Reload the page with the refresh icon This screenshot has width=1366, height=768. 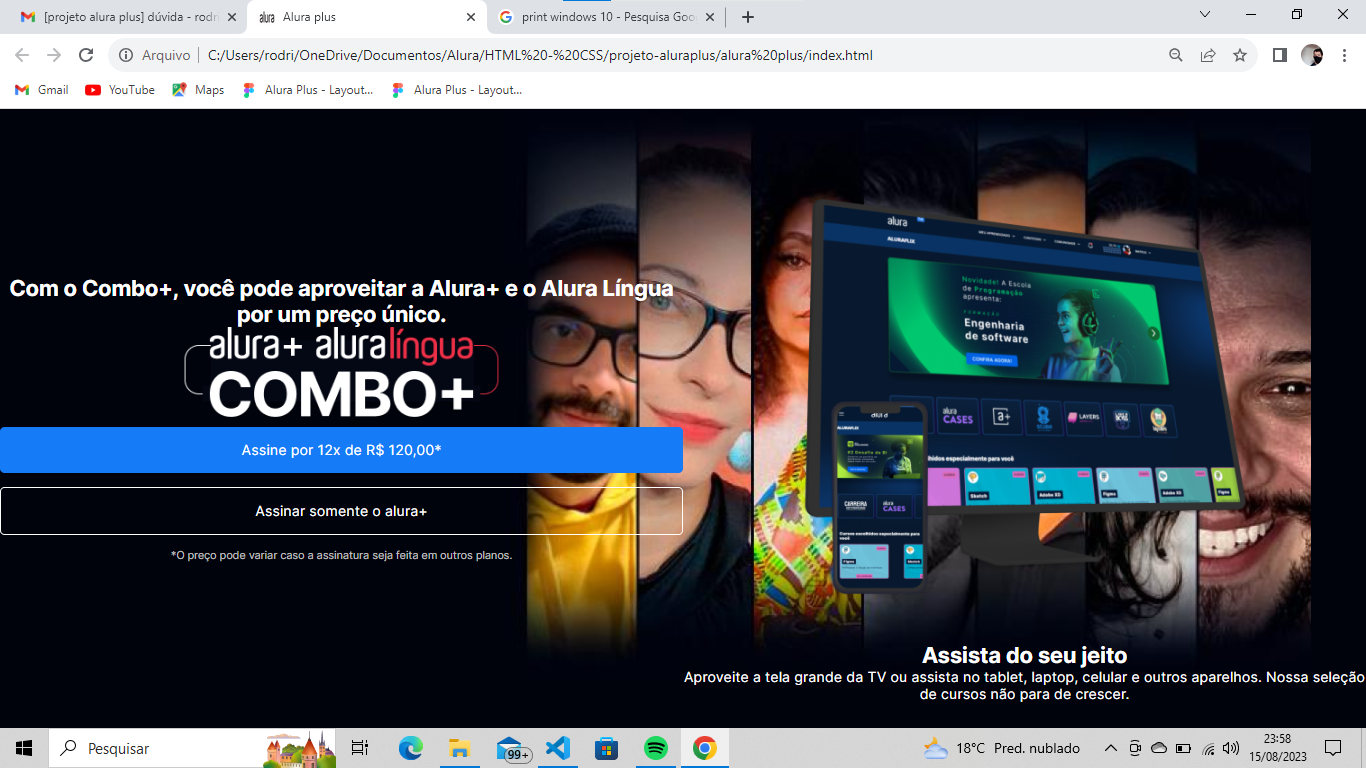[x=86, y=55]
